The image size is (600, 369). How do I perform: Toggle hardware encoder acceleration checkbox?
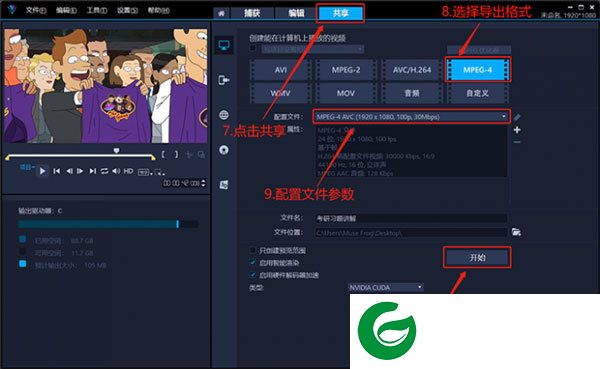click(x=253, y=275)
